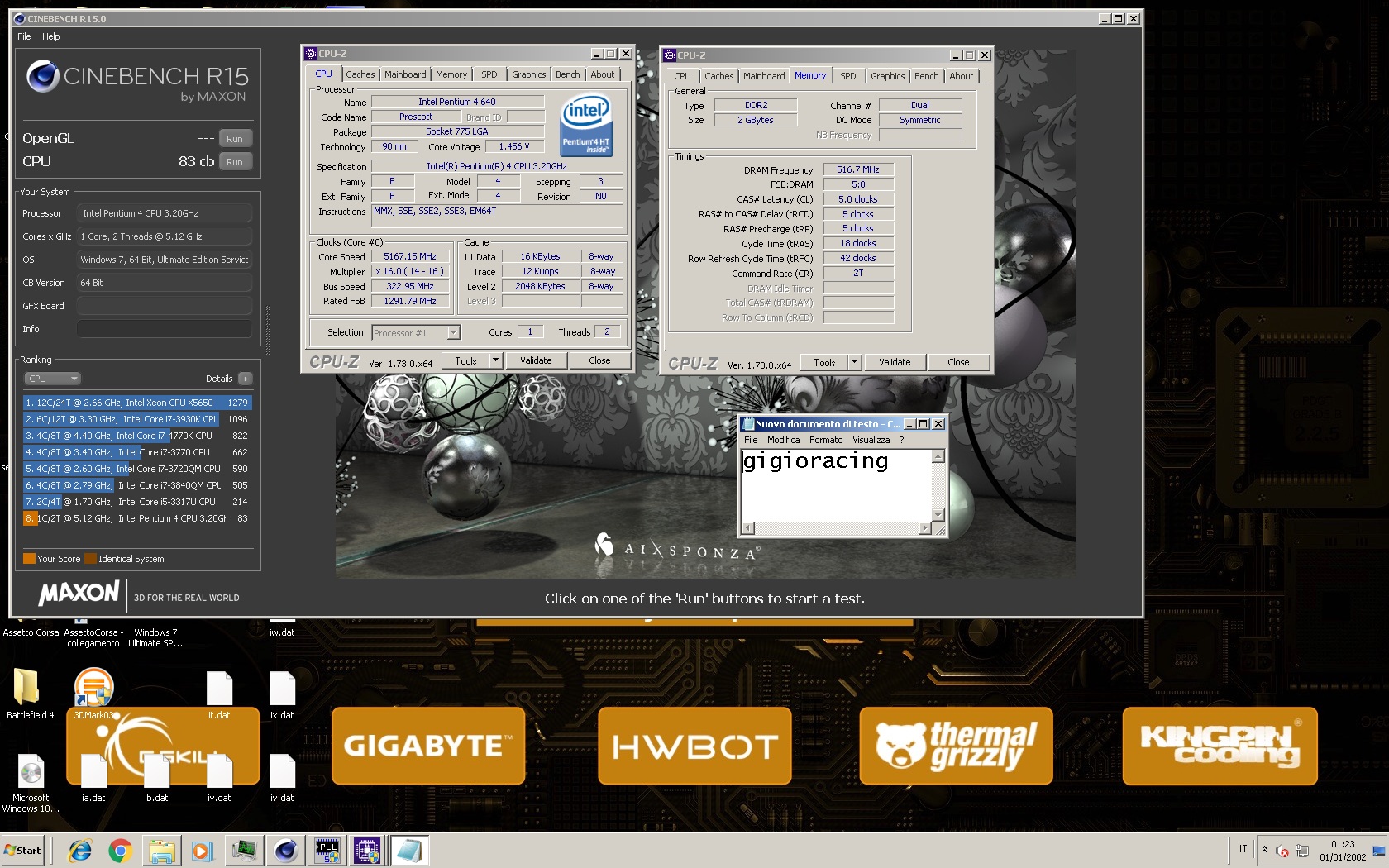Click Notepad horizontal scrollbar right arrow
This screenshot has width=1389, height=868.
(924, 527)
